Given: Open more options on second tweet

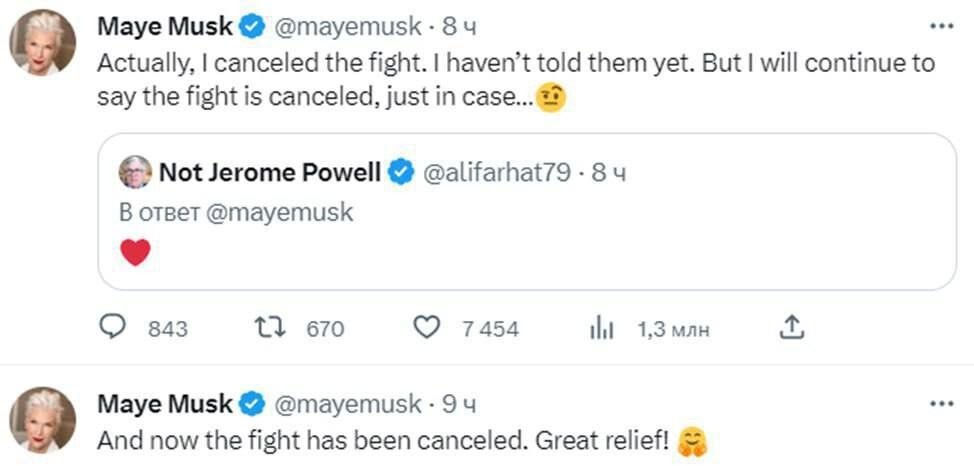Looking at the screenshot, I should (x=942, y=404).
